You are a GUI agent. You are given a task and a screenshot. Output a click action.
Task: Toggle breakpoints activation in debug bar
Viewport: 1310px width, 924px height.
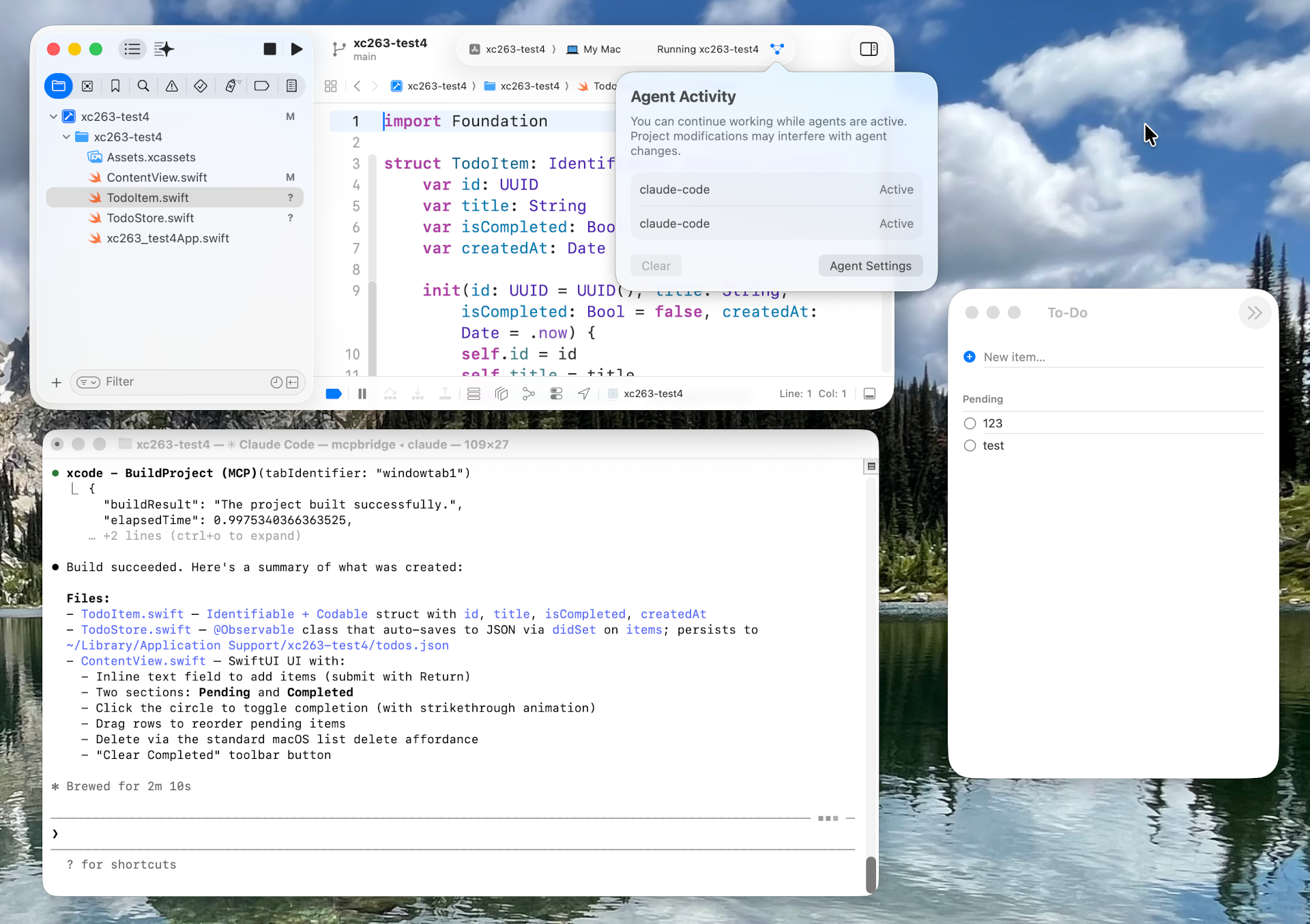(334, 394)
